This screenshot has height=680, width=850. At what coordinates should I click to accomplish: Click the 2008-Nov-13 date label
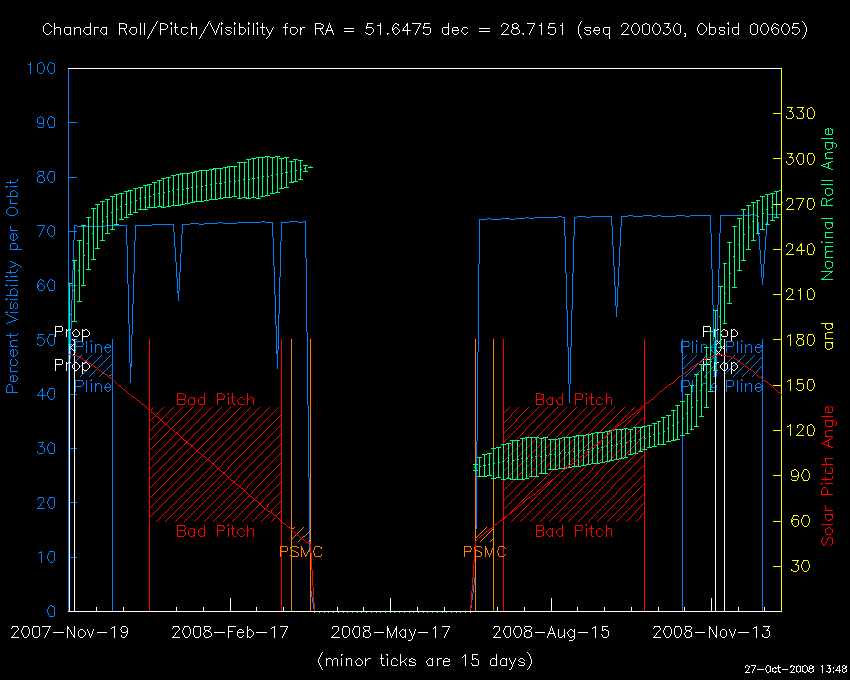[710, 632]
